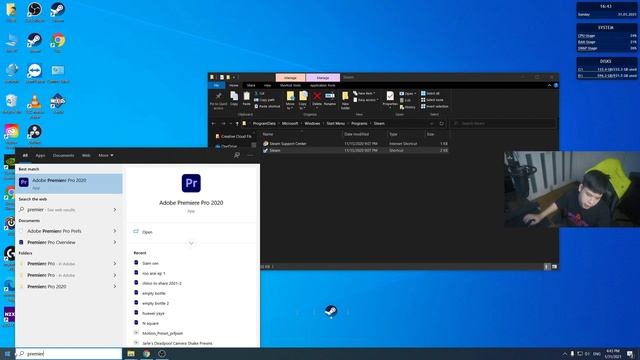
Task: Open Jarle's Deadpool Camera Shake Presets
Action: [x=177, y=343]
